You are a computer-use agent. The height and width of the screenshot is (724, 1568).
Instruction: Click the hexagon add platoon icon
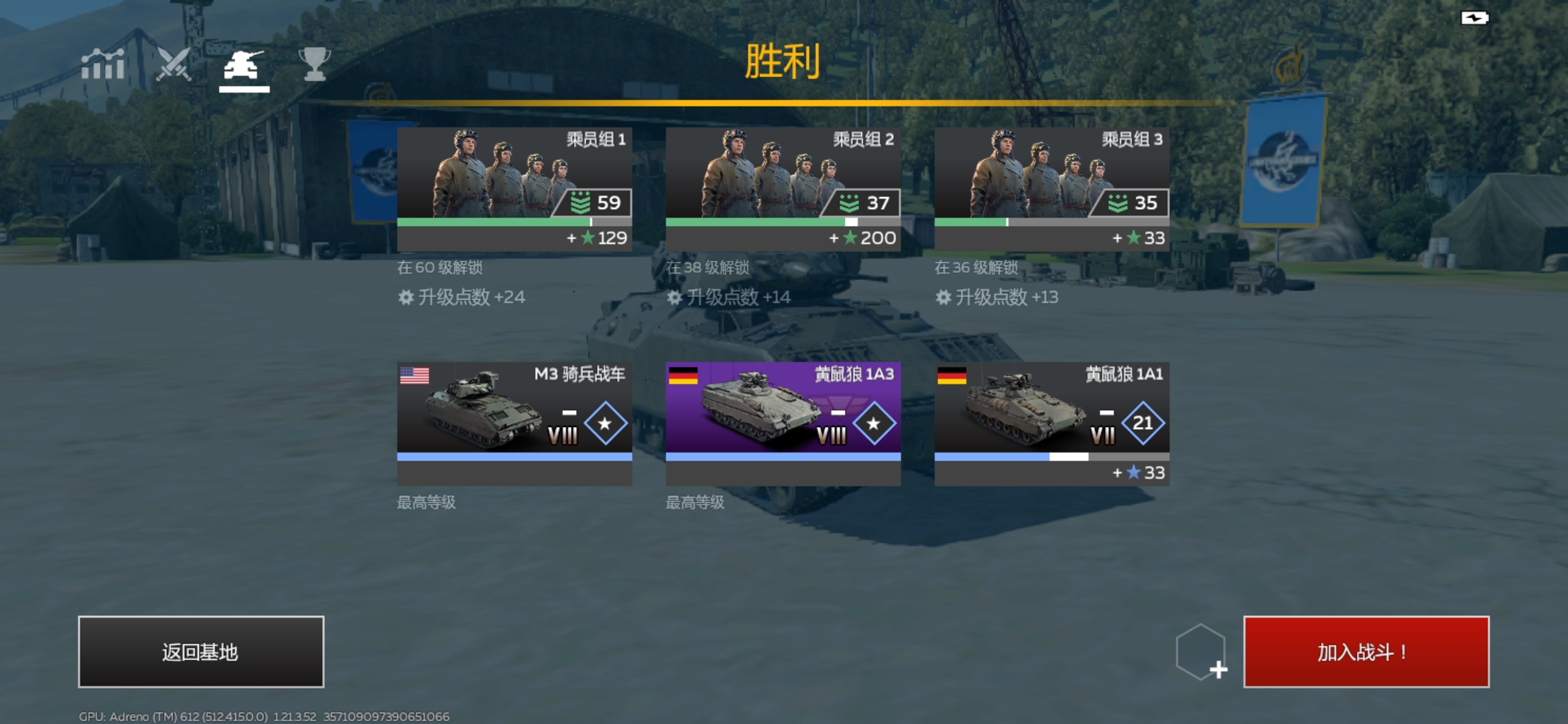pos(1201,652)
